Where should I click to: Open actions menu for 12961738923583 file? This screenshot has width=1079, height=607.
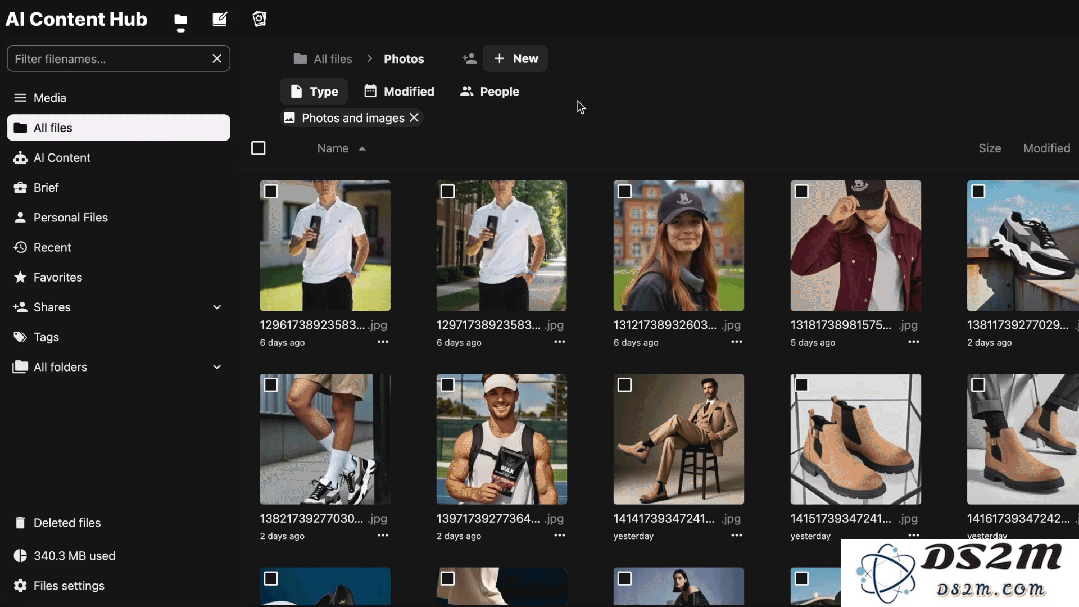pyautogui.click(x=383, y=342)
